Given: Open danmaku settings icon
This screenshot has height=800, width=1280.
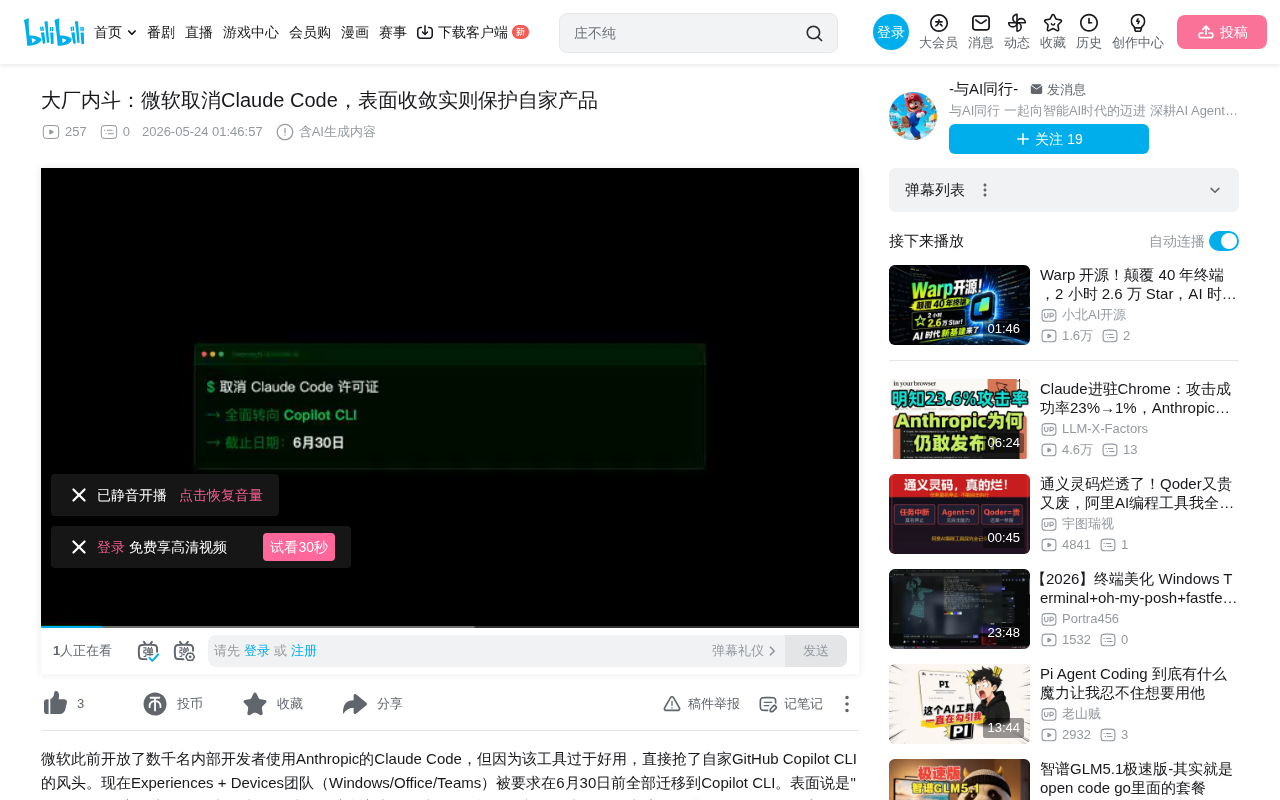Looking at the screenshot, I should [x=184, y=651].
